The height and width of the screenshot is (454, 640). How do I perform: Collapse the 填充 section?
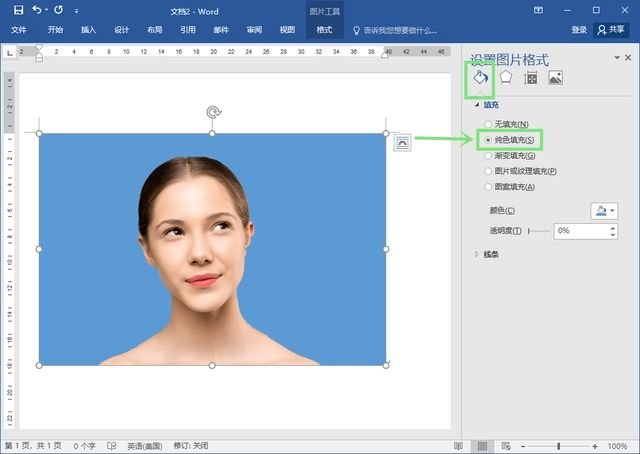pyautogui.click(x=477, y=105)
